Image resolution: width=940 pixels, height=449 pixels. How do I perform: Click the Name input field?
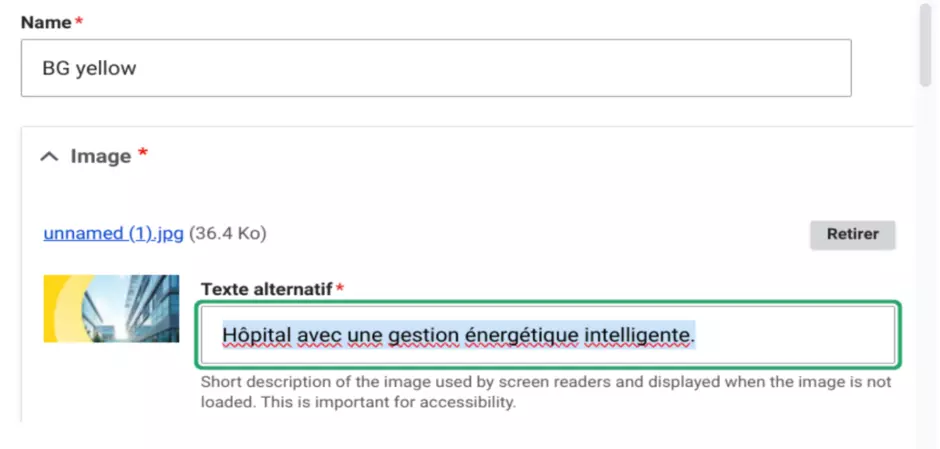pyautogui.click(x=436, y=68)
